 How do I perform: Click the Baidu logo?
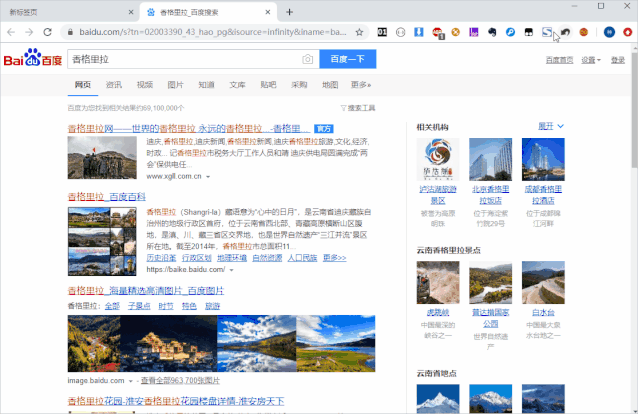[33, 58]
